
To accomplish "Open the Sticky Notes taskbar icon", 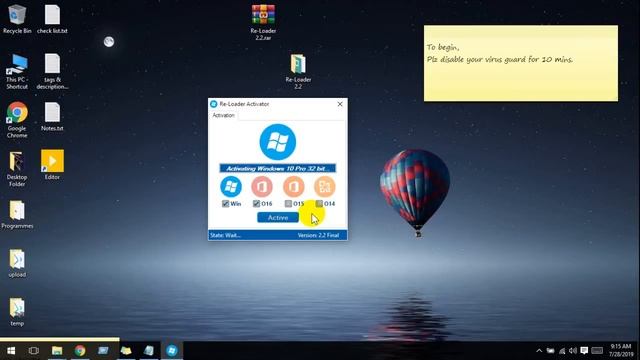I will pos(126,351).
